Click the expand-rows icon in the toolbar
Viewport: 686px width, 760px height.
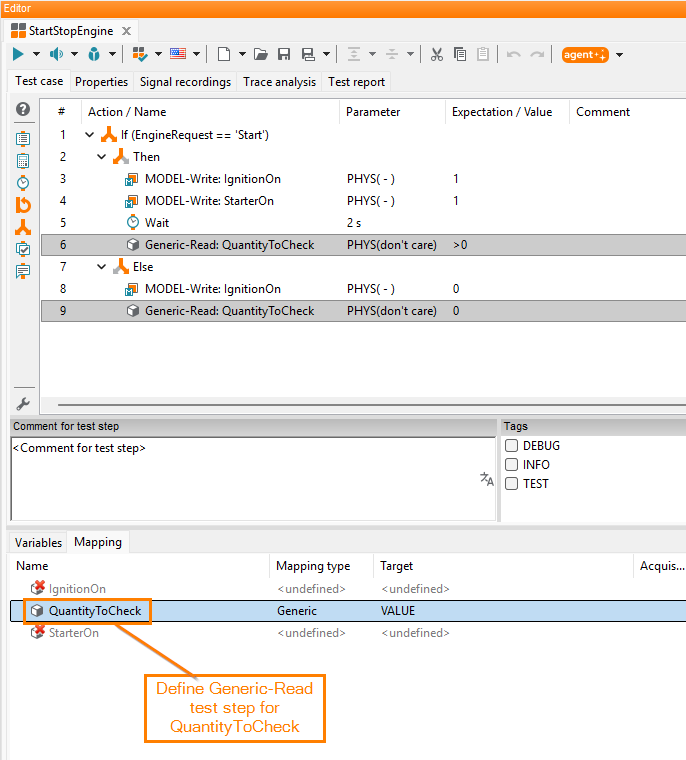(x=354, y=54)
